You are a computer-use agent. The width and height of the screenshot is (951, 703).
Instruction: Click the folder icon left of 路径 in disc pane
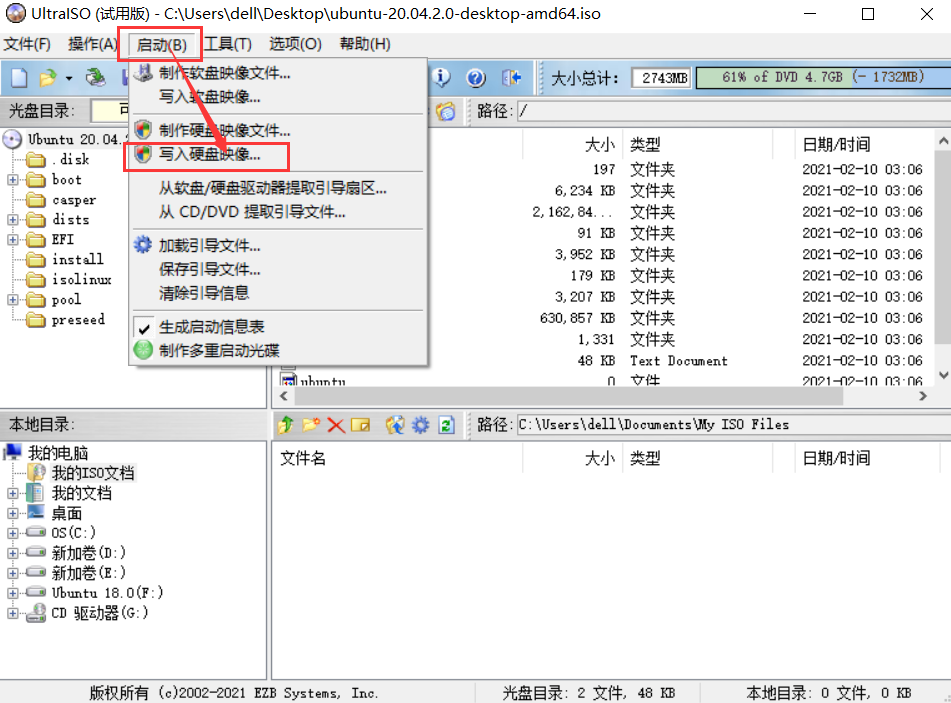tap(446, 111)
